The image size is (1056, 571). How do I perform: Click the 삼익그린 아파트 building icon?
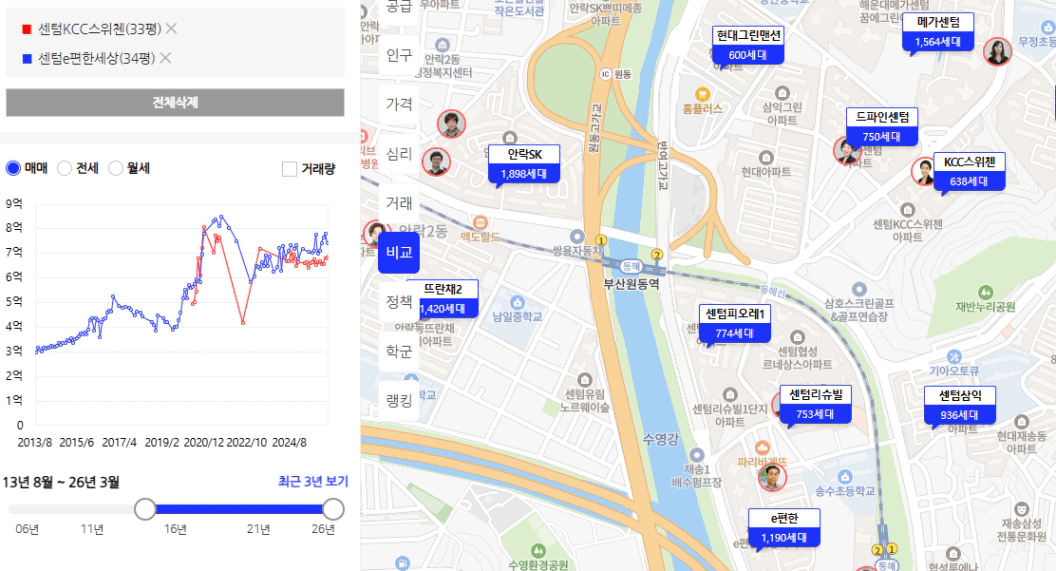782,93
